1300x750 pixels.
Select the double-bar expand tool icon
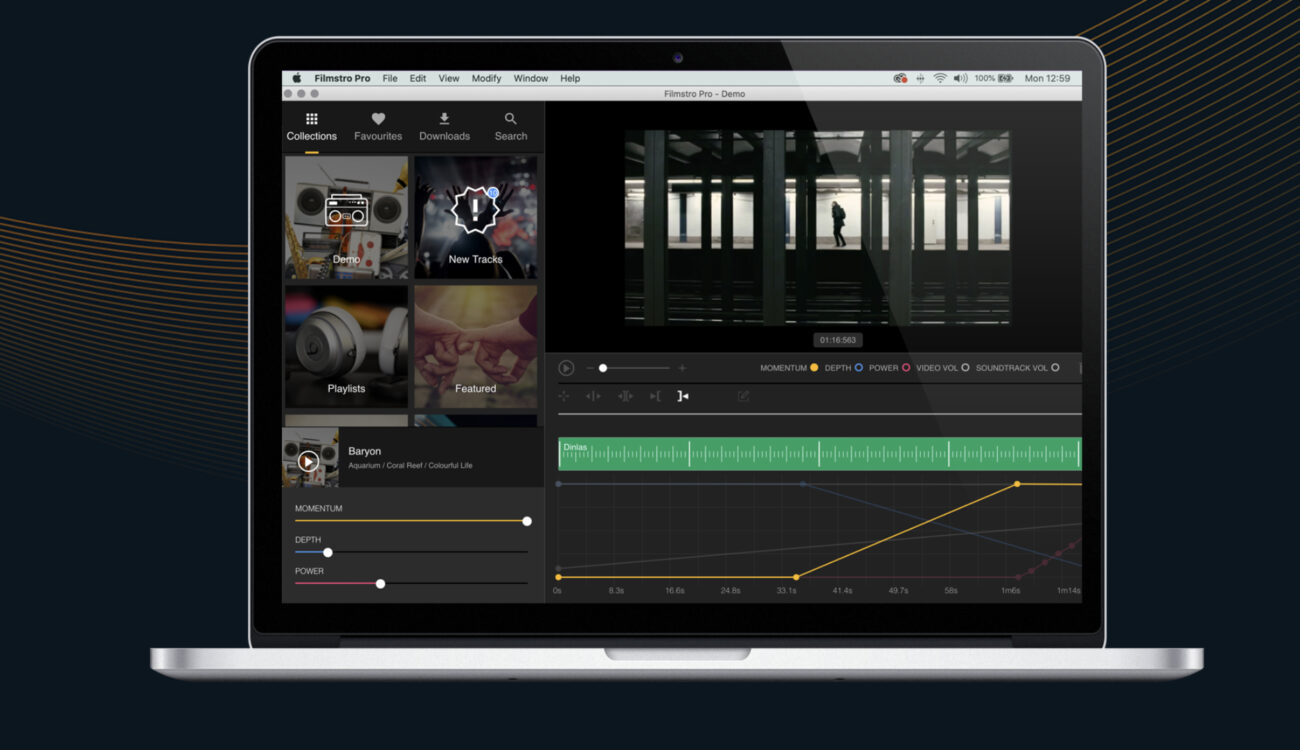pos(625,396)
